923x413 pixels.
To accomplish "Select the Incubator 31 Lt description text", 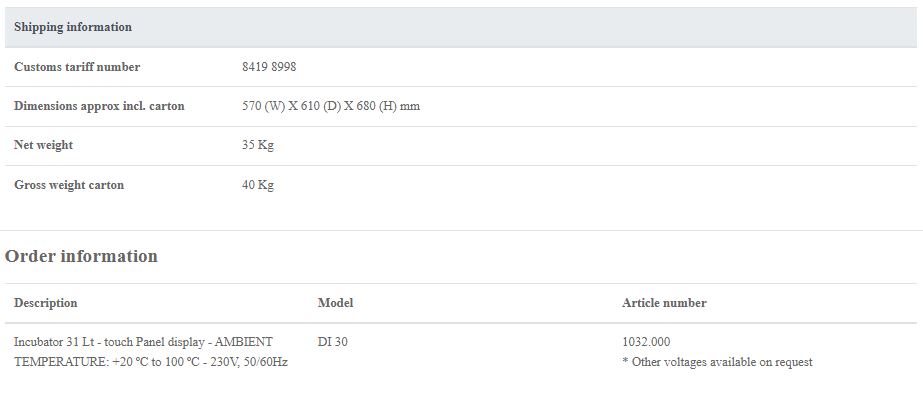I will 143,342.
